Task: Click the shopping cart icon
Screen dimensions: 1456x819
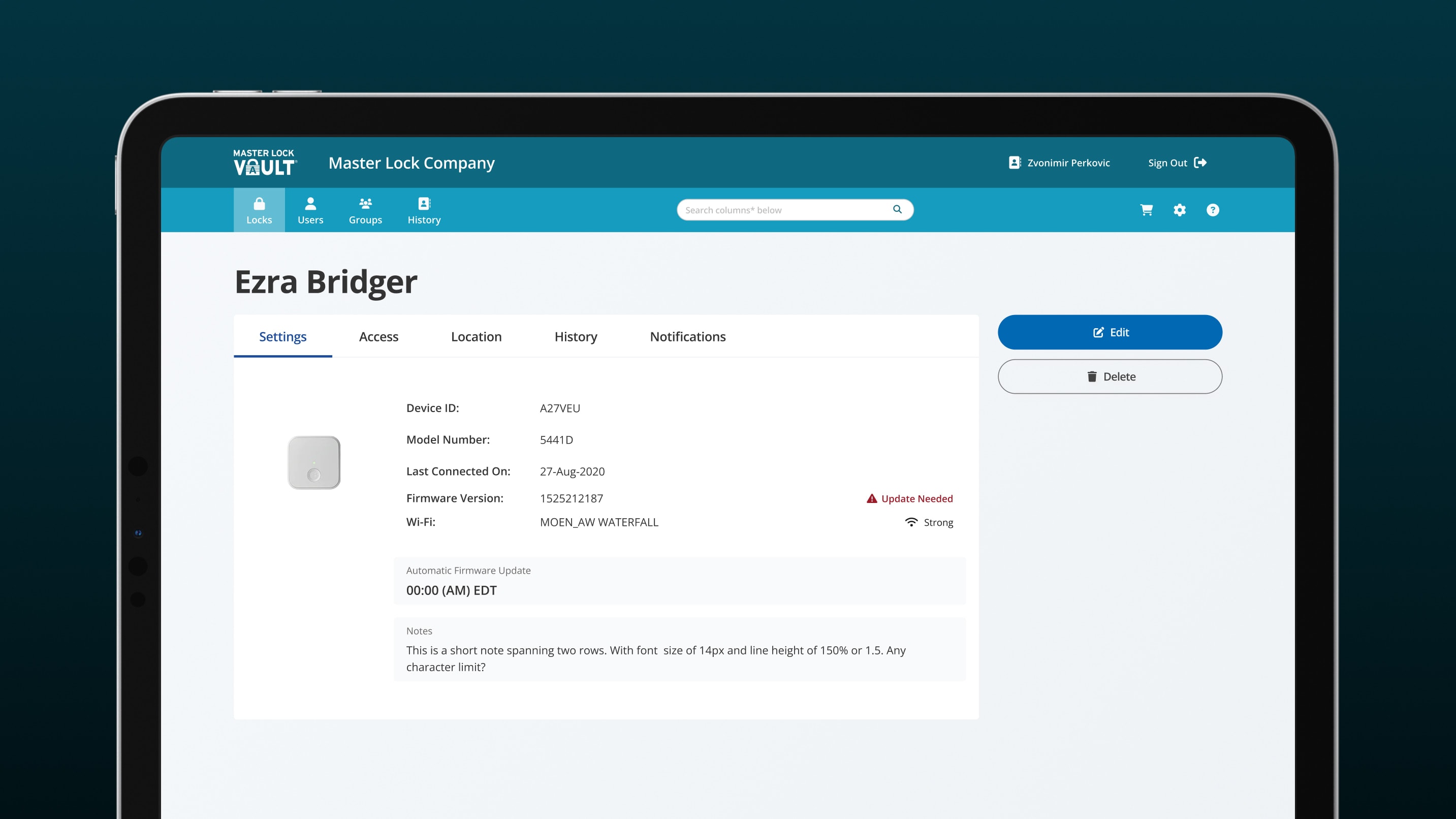Action: click(x=1146, y=210)
